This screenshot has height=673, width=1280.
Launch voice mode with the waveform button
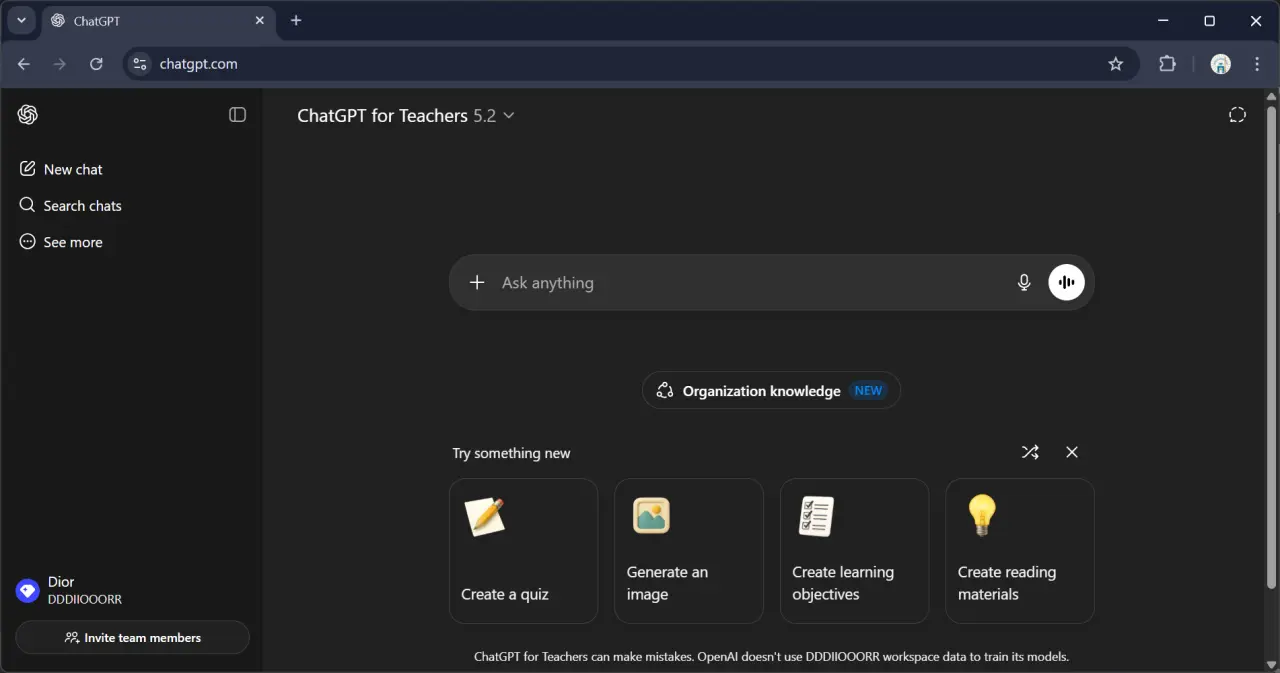1066,283
